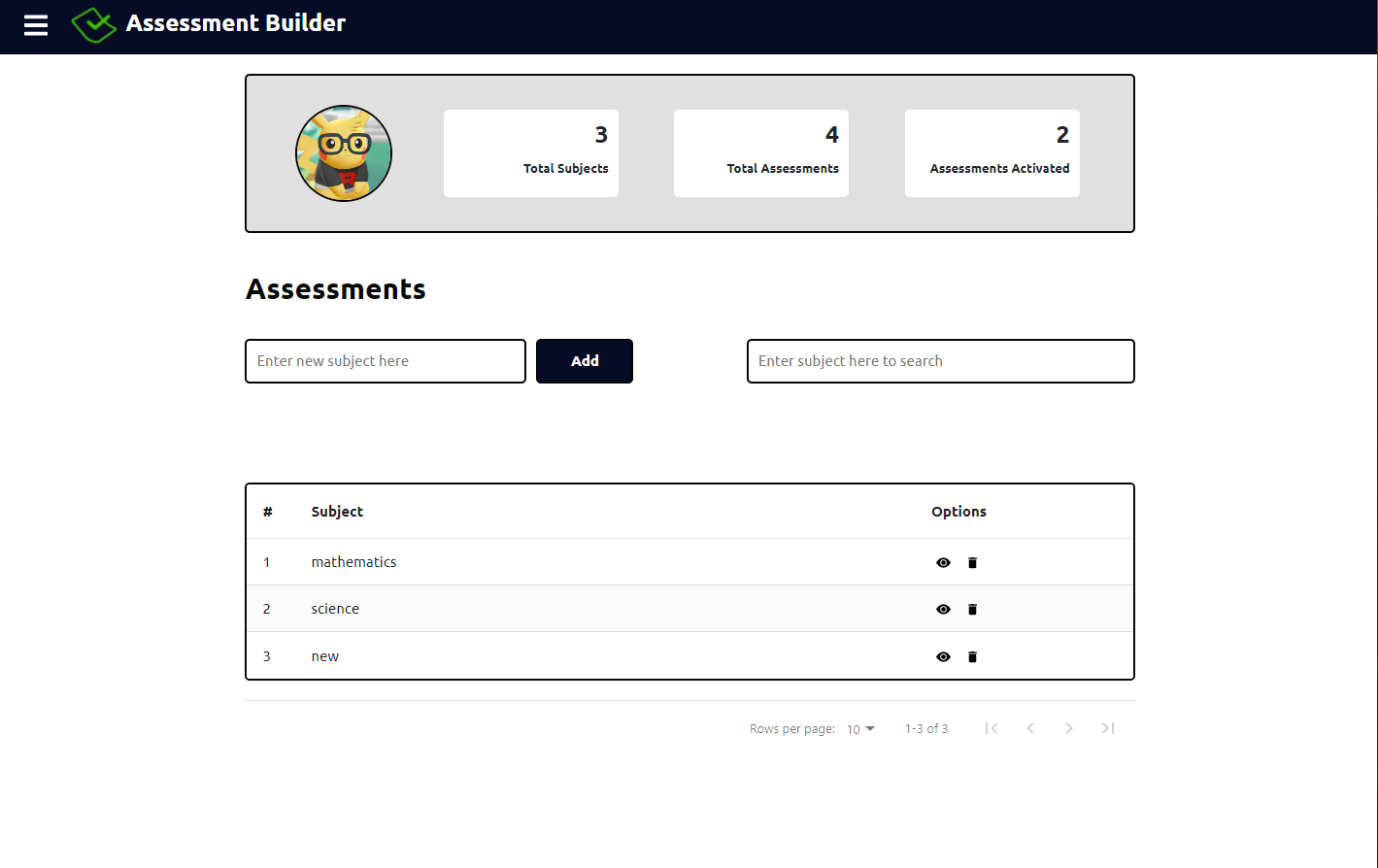Open the user profile avatar

(x=344, y=153)
